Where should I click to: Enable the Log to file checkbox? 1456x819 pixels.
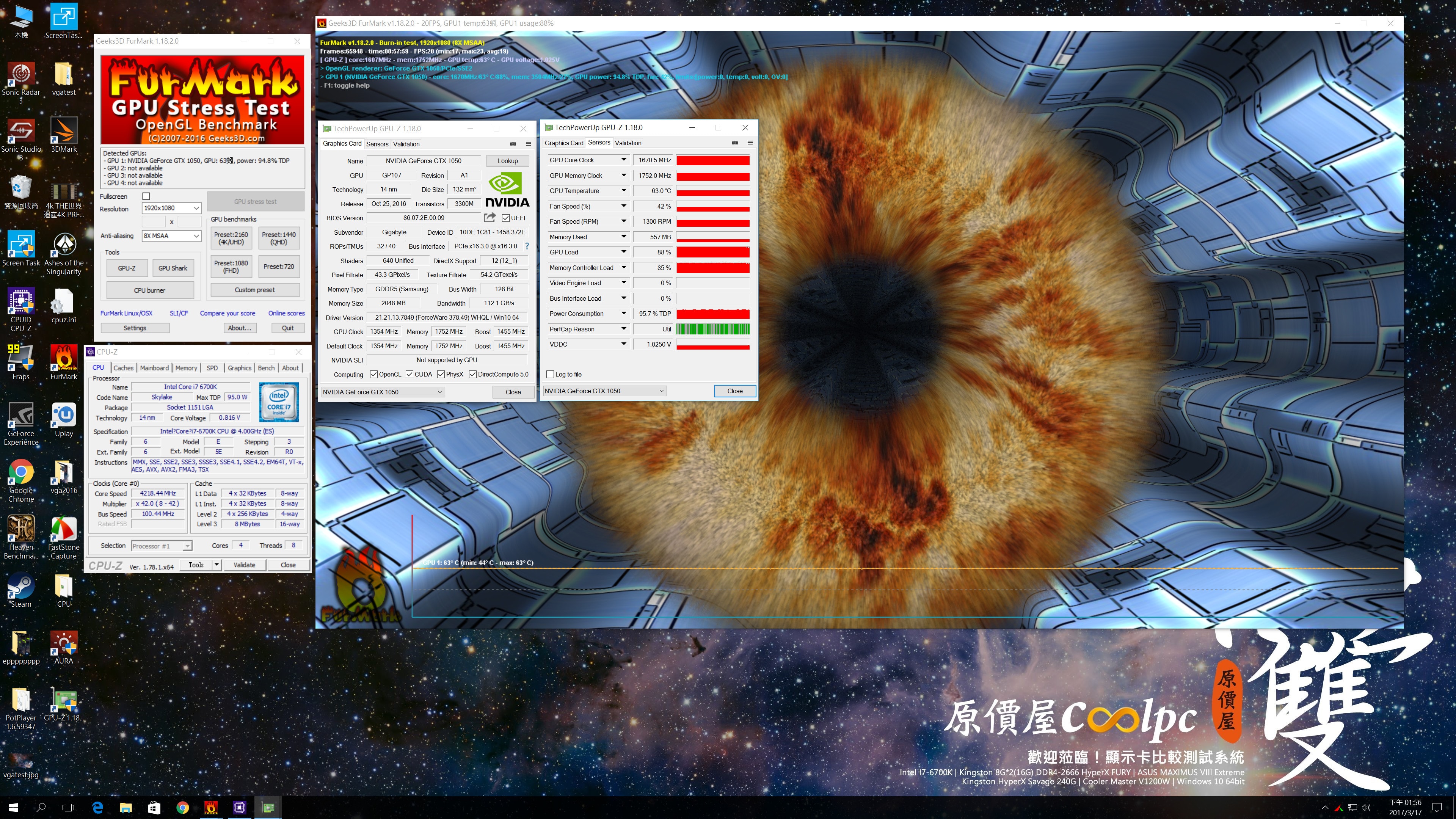(x=550, y=374)
